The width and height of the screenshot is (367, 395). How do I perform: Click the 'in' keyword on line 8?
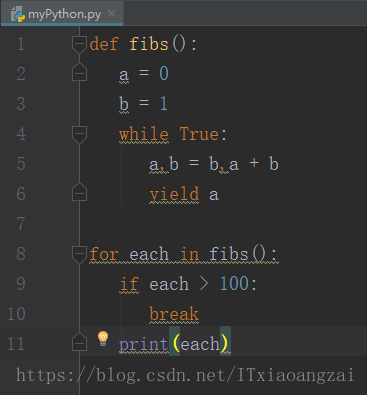(189, 254)
